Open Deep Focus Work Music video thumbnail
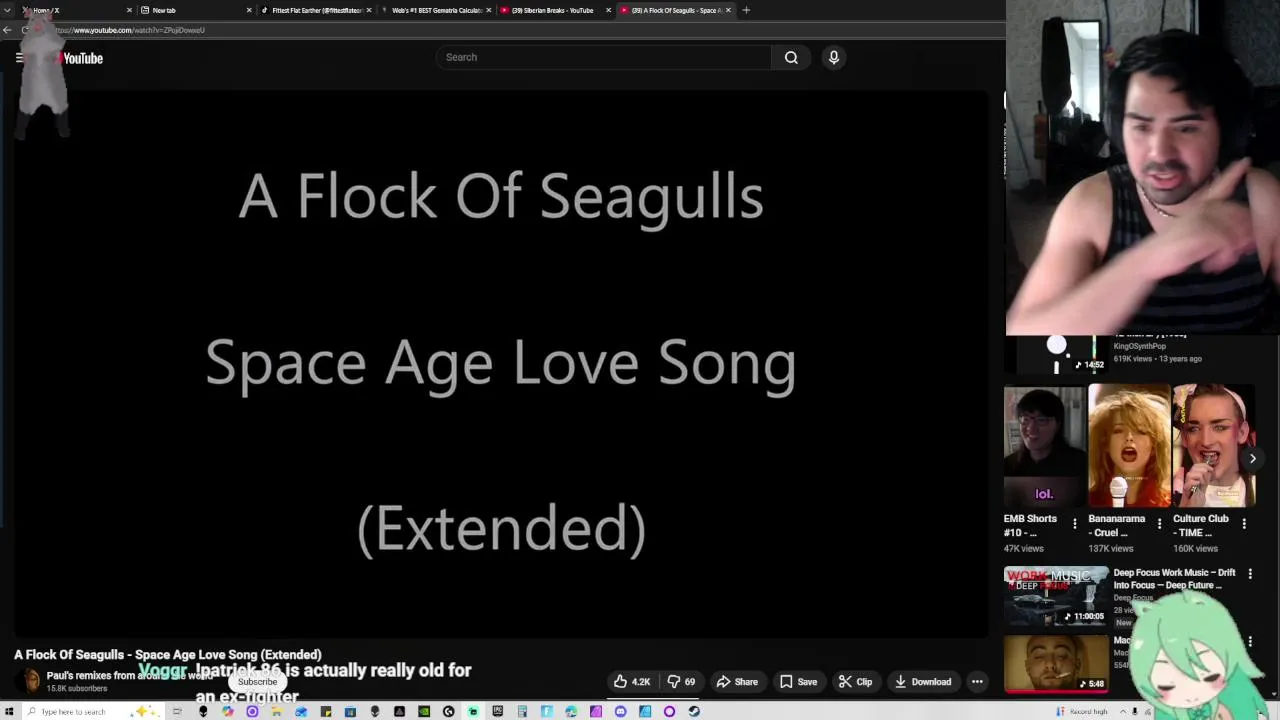Image resolution: width=1280 pixels, height=720 pixels. click(1055, 596)
